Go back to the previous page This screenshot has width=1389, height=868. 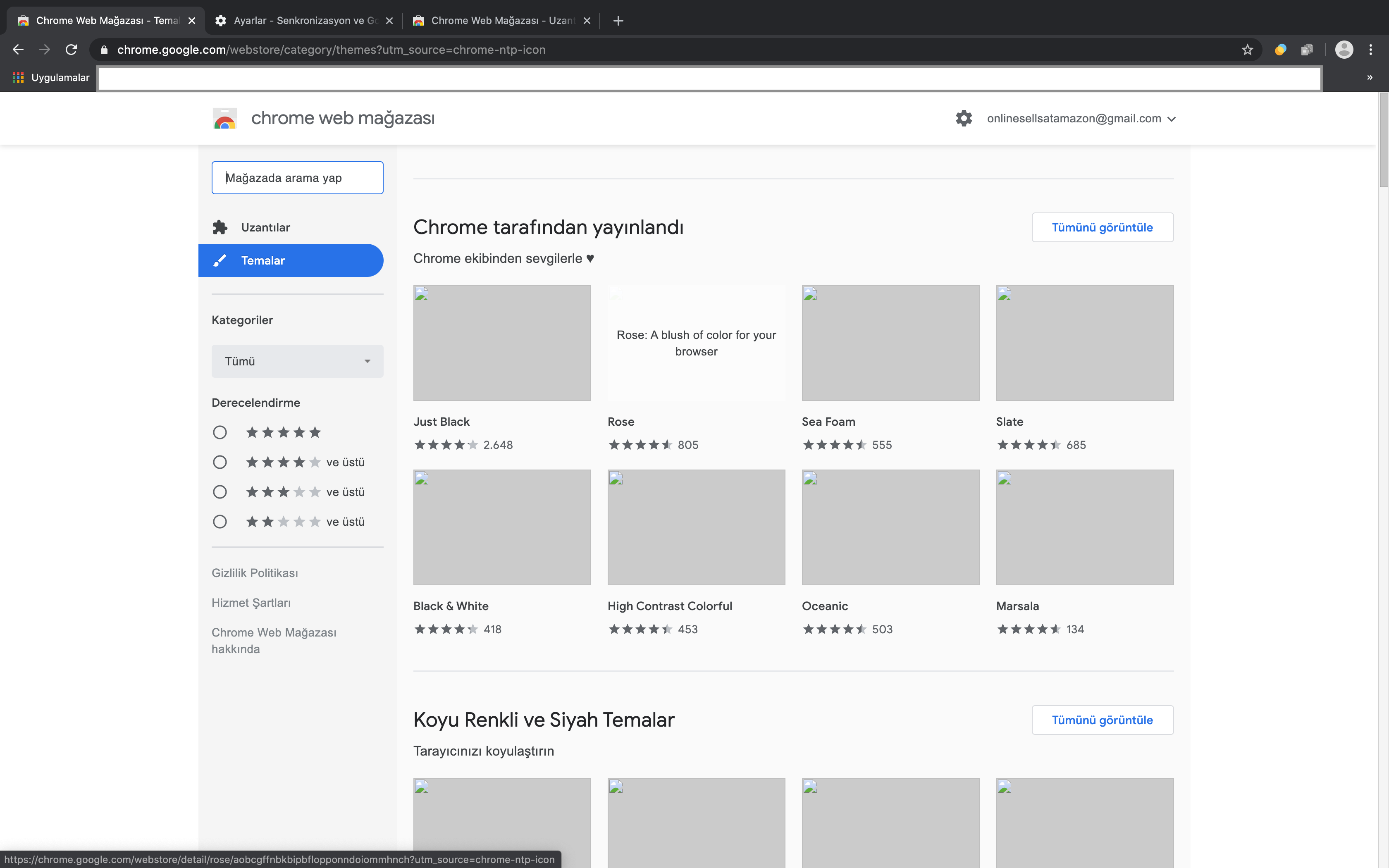18,50
